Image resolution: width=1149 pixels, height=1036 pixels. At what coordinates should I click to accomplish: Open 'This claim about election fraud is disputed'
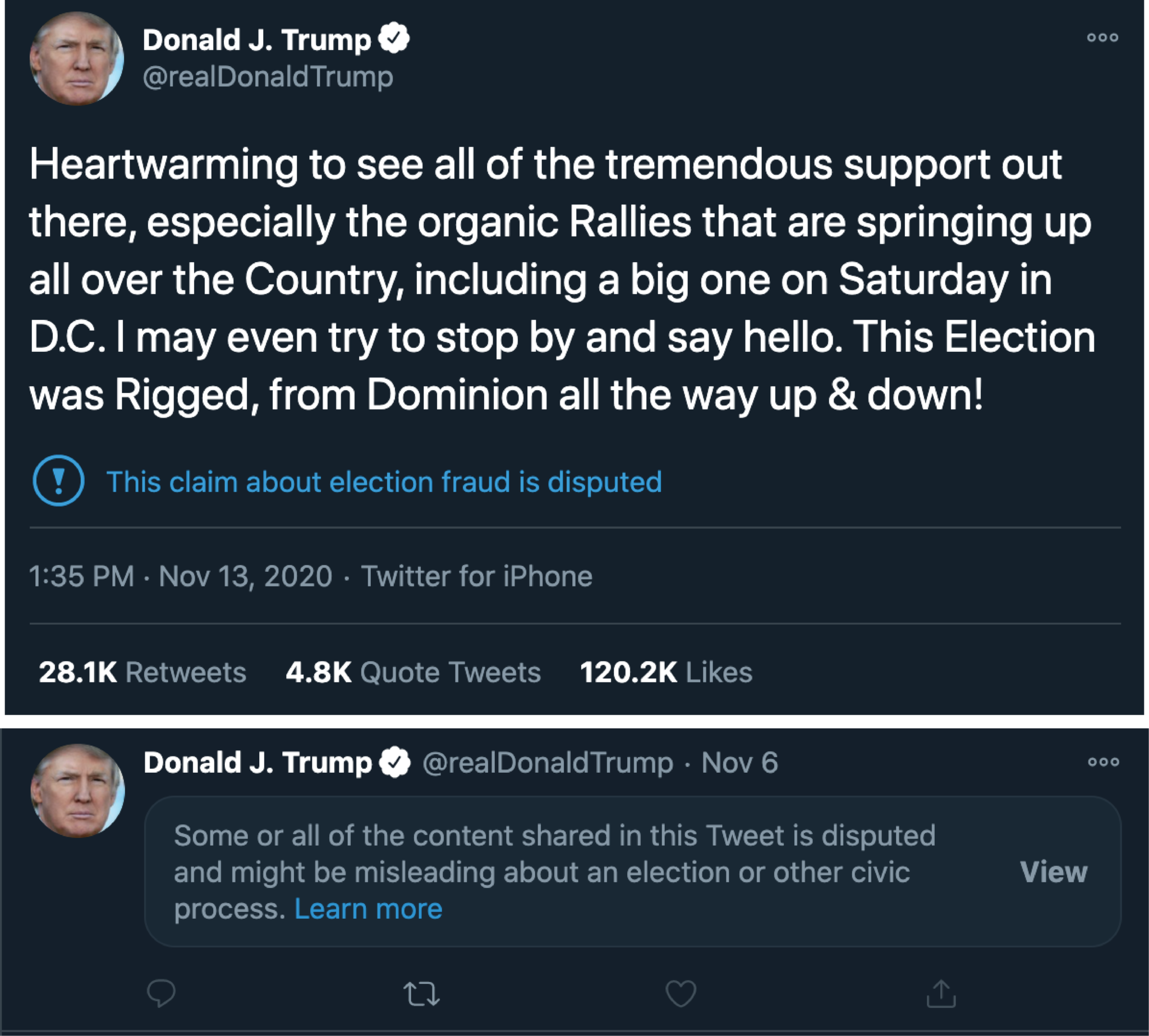384,482
